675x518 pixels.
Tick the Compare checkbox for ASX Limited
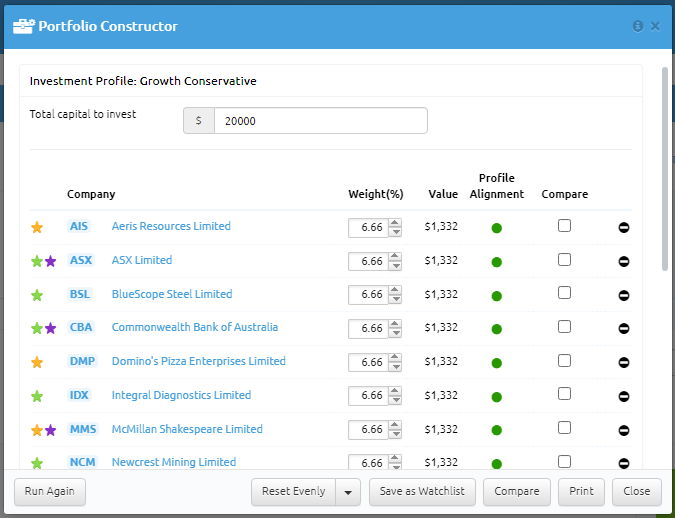(564, 260)
